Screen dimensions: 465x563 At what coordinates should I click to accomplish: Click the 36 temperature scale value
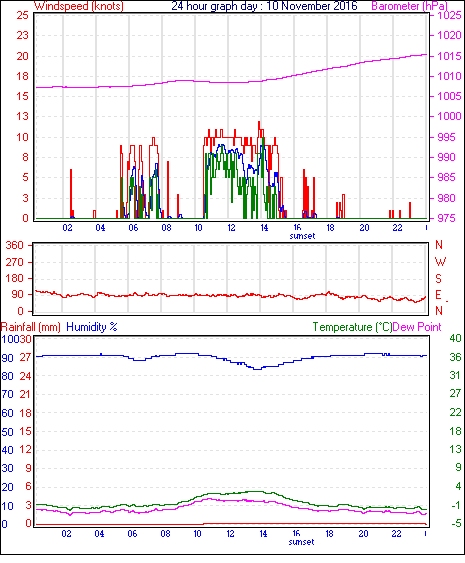pyautogui.click(x=455, y=357)
